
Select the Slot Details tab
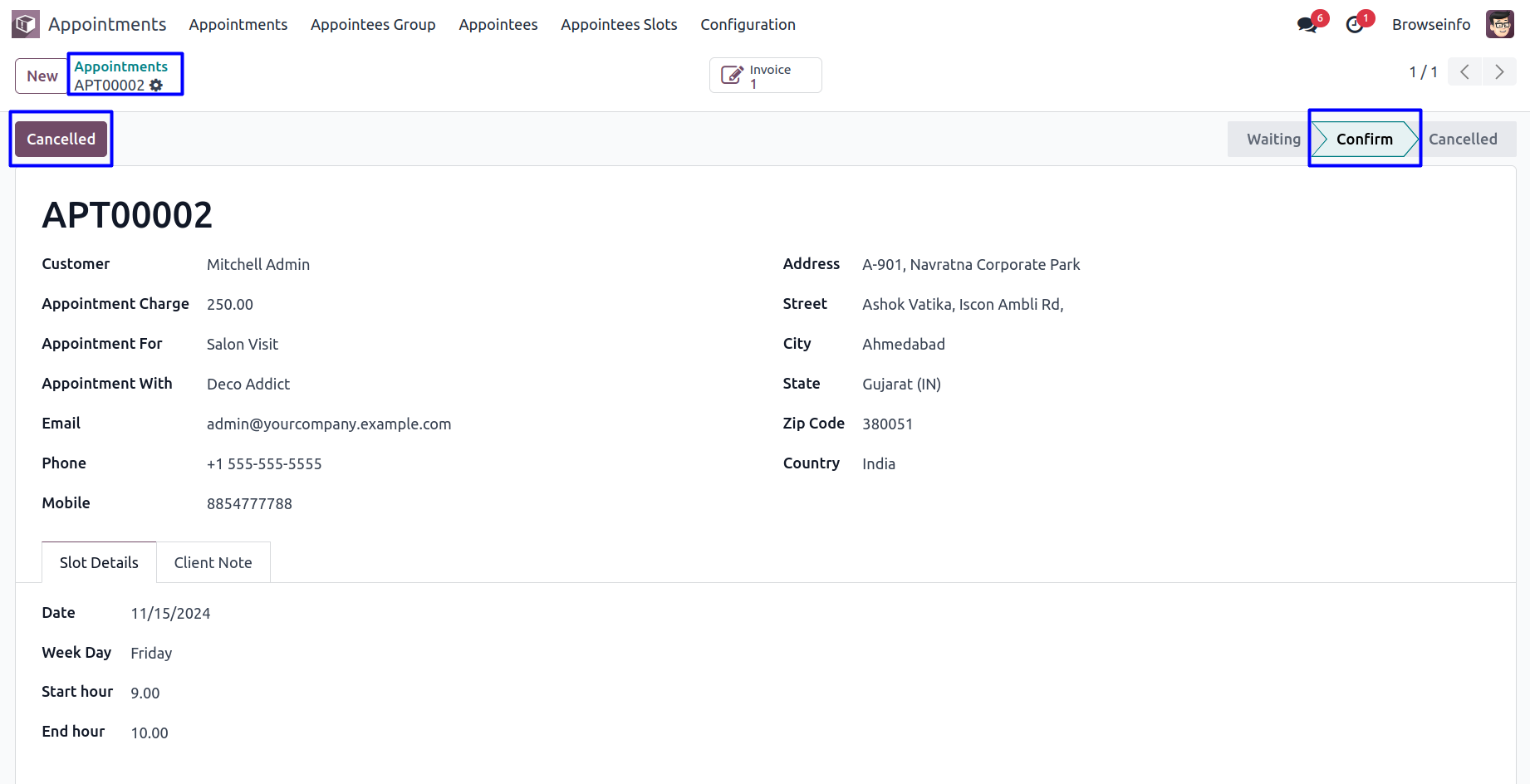point(99,562)
